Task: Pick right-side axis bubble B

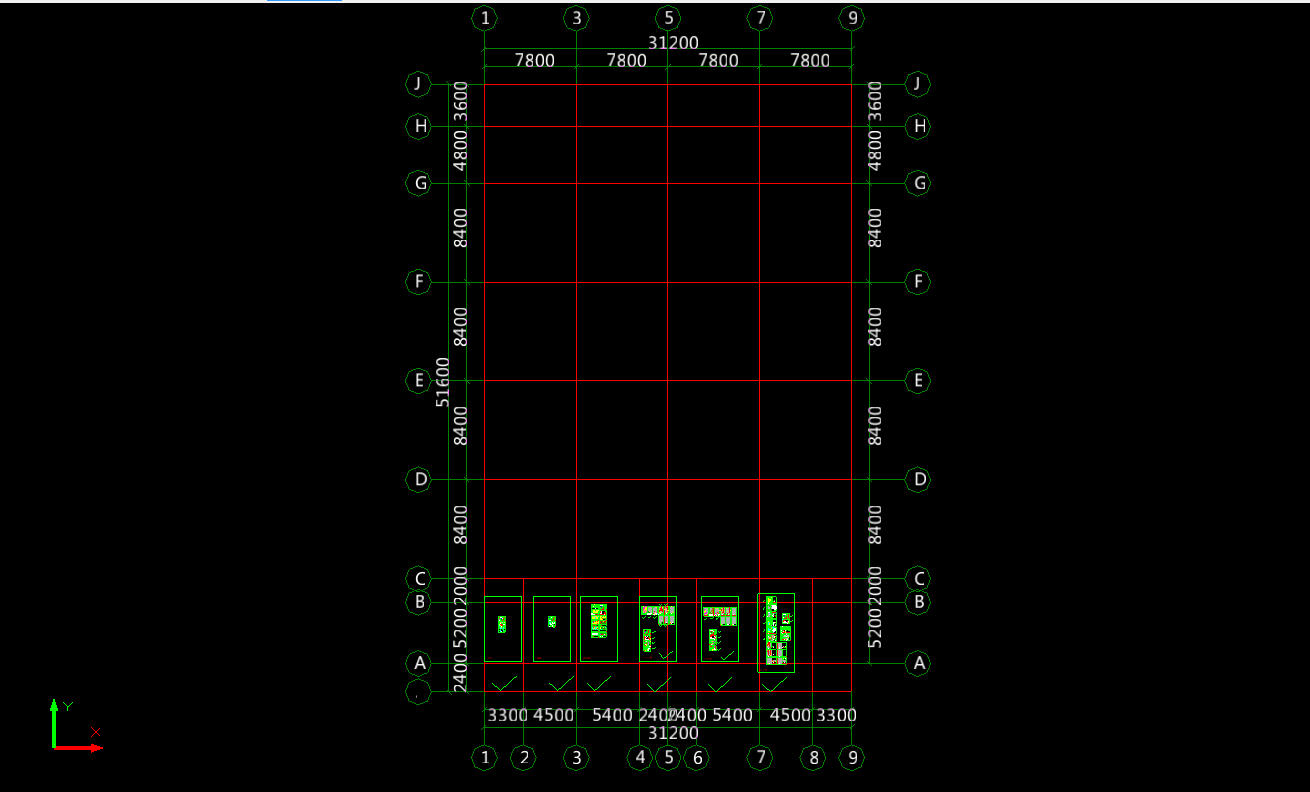Action: [x=918, y=602]
